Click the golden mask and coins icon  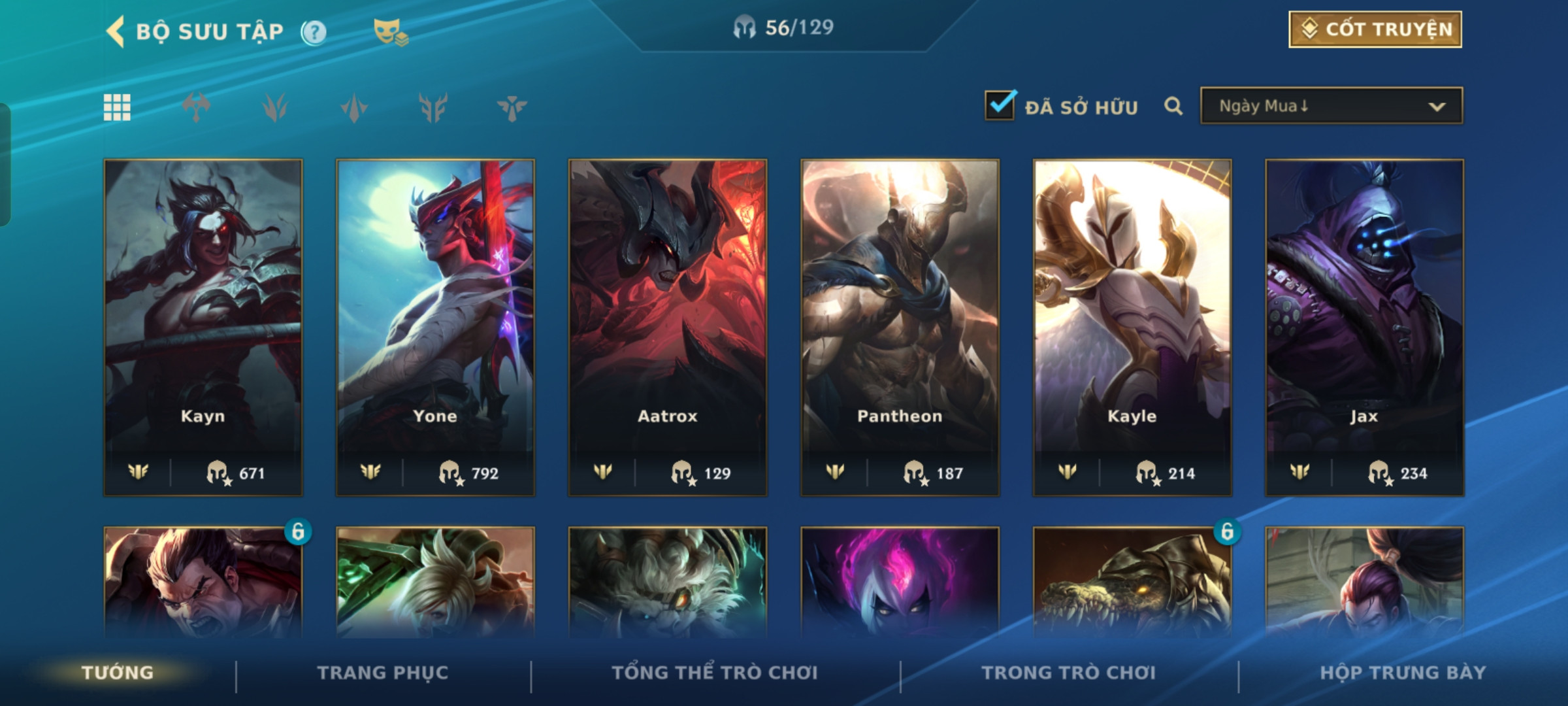tap(390, 32)
